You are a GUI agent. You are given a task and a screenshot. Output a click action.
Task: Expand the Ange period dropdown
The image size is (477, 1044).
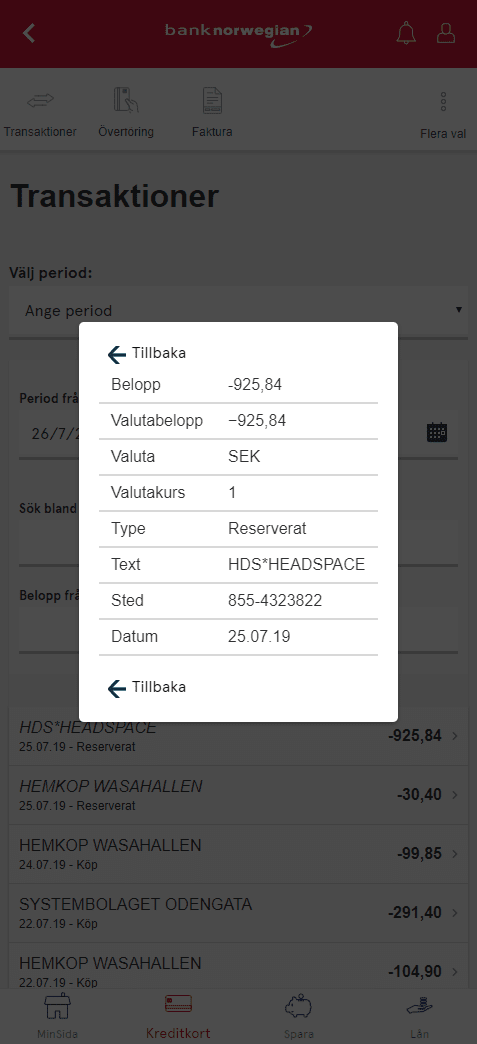tap(238, 310)
